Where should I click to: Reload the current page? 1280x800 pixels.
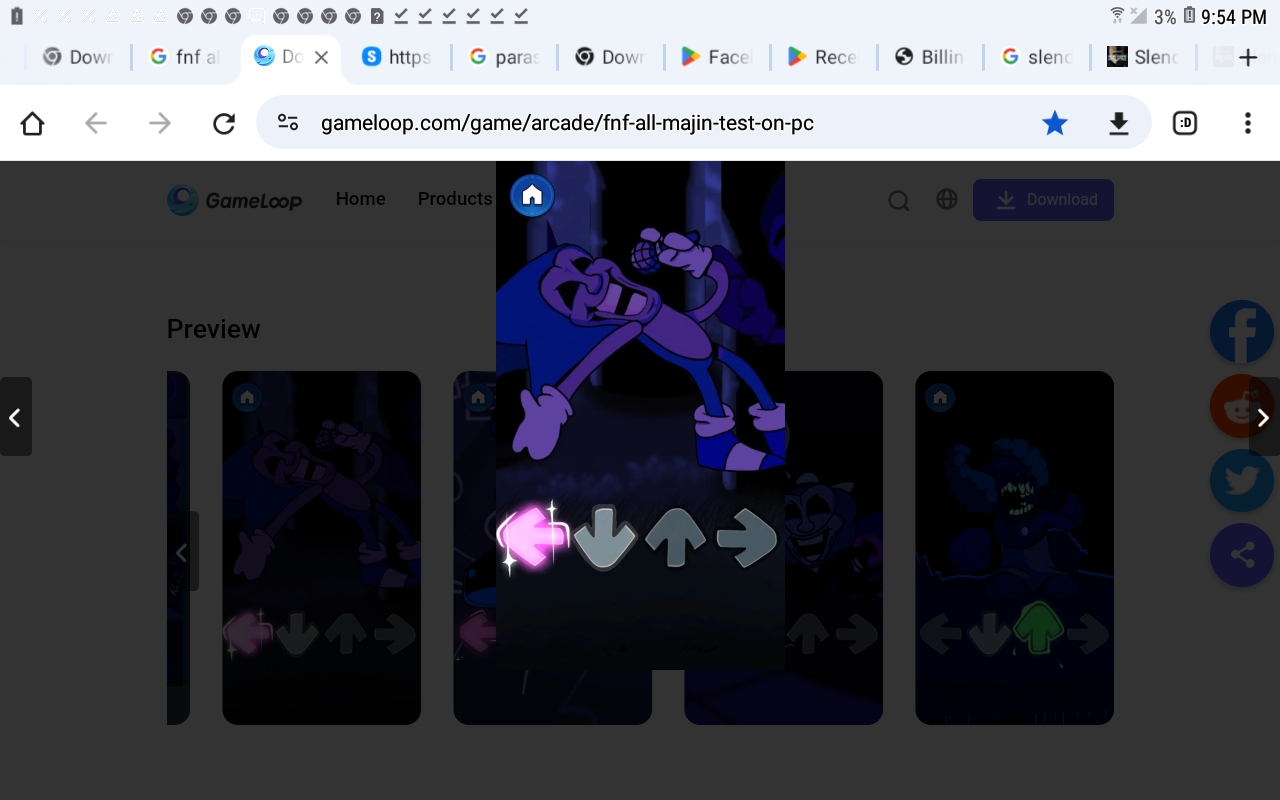click(x=224, y=123)
